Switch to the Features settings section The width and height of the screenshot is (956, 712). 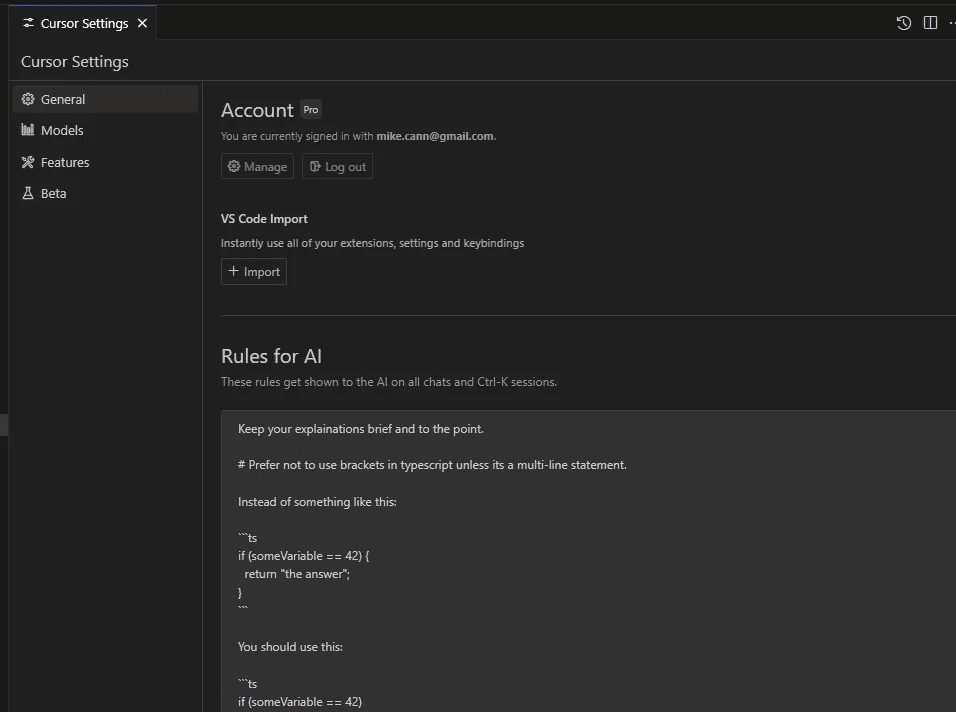[65, 162]
